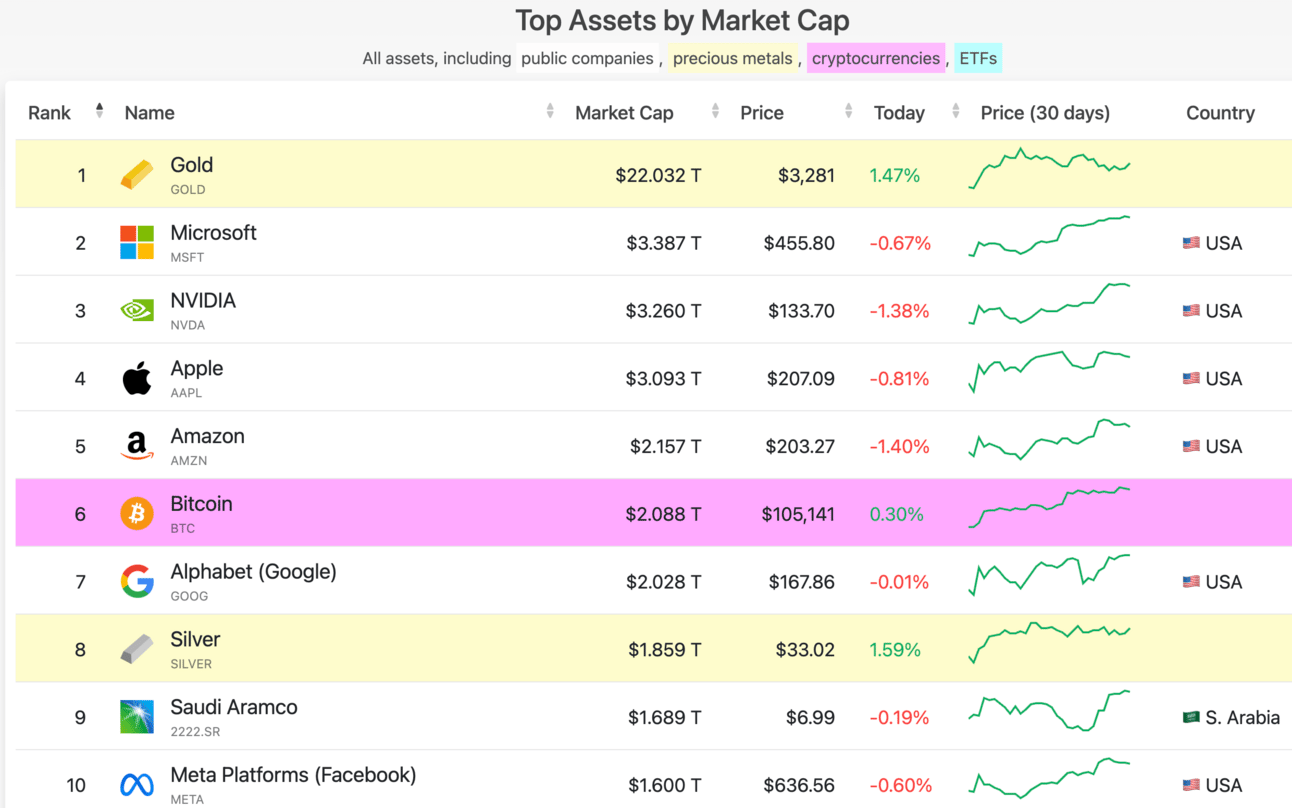Viewport: 1292px width, 808px height.
Task: Click the USA flag in Microsoft row
Action: coord(1191,243)
